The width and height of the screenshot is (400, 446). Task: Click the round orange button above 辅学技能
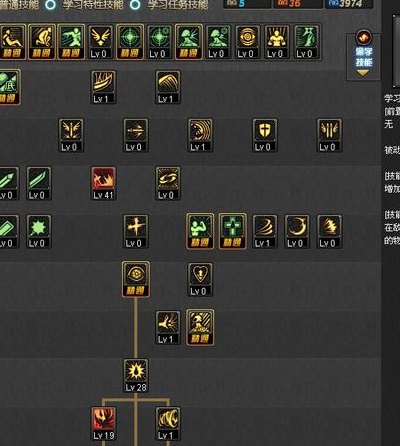click(364, 37)
